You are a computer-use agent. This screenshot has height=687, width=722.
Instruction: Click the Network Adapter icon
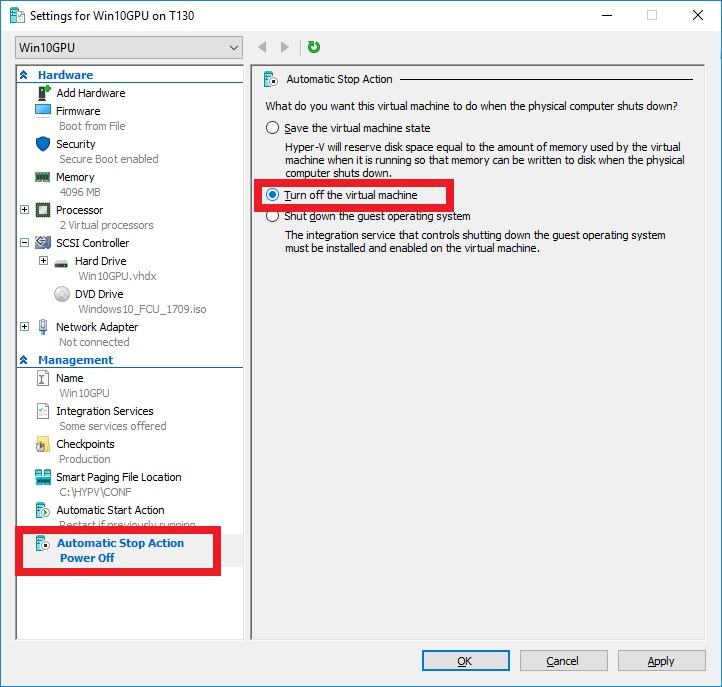43,327
